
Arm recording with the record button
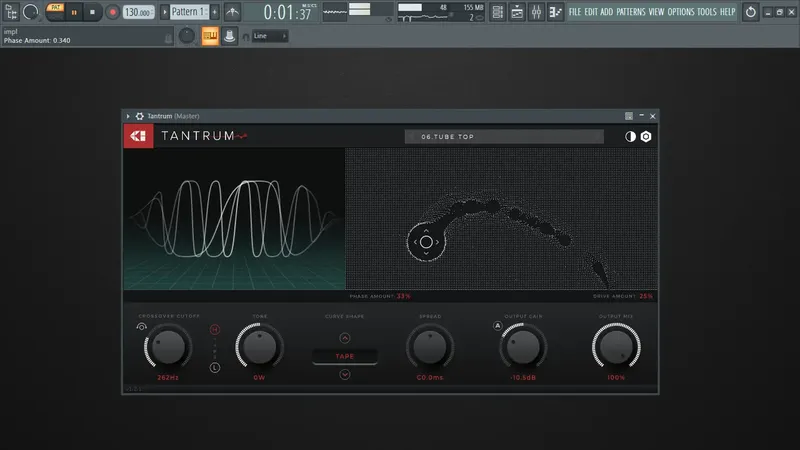[113, 12]
